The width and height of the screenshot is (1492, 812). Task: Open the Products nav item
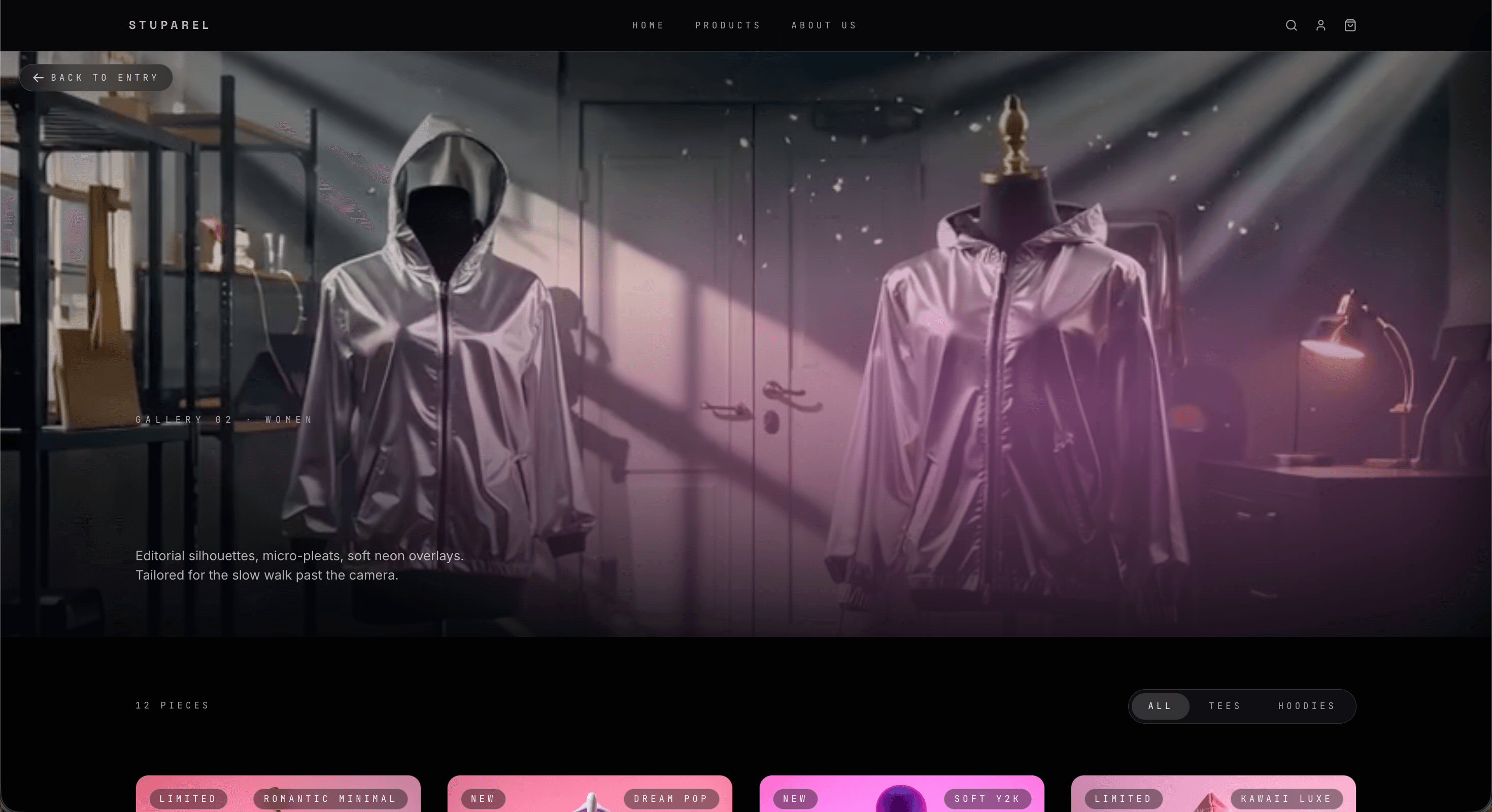(727, 25)
